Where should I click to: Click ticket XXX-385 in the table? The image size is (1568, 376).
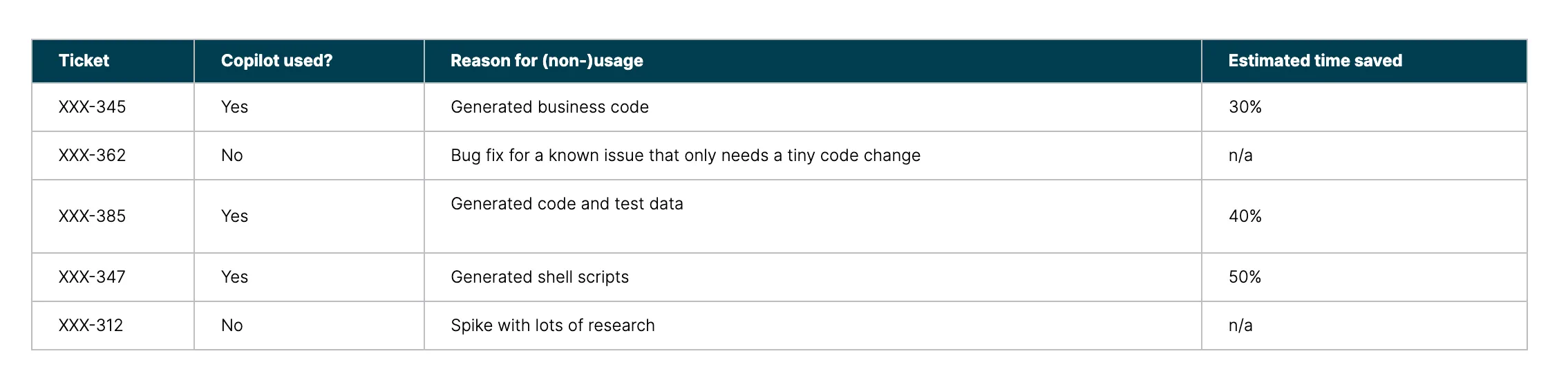tap(92, 216)
